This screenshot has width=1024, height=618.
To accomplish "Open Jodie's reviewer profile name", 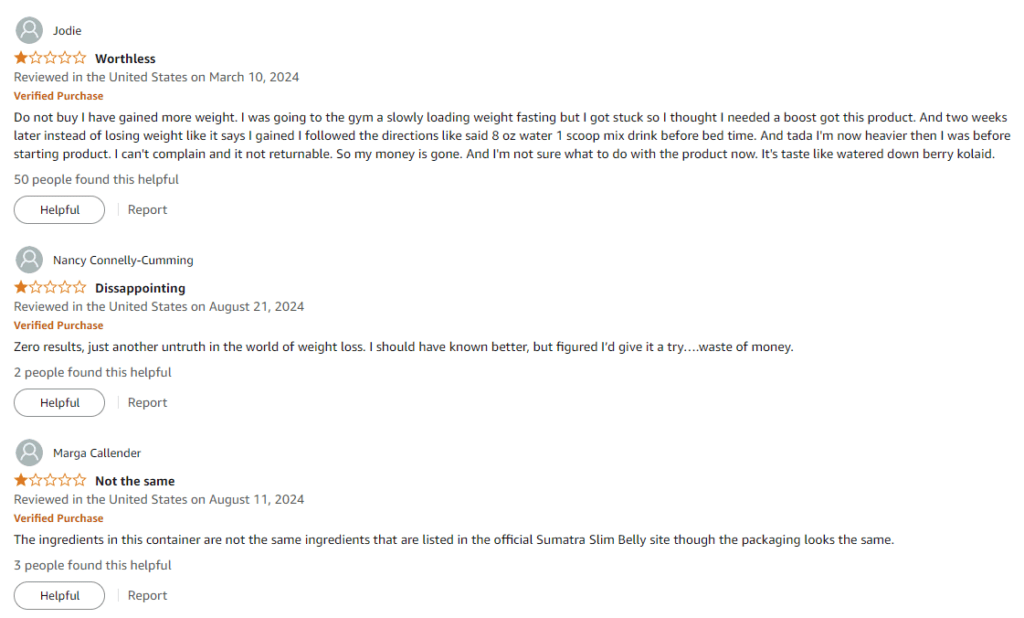I will click(x=67, y=31).
